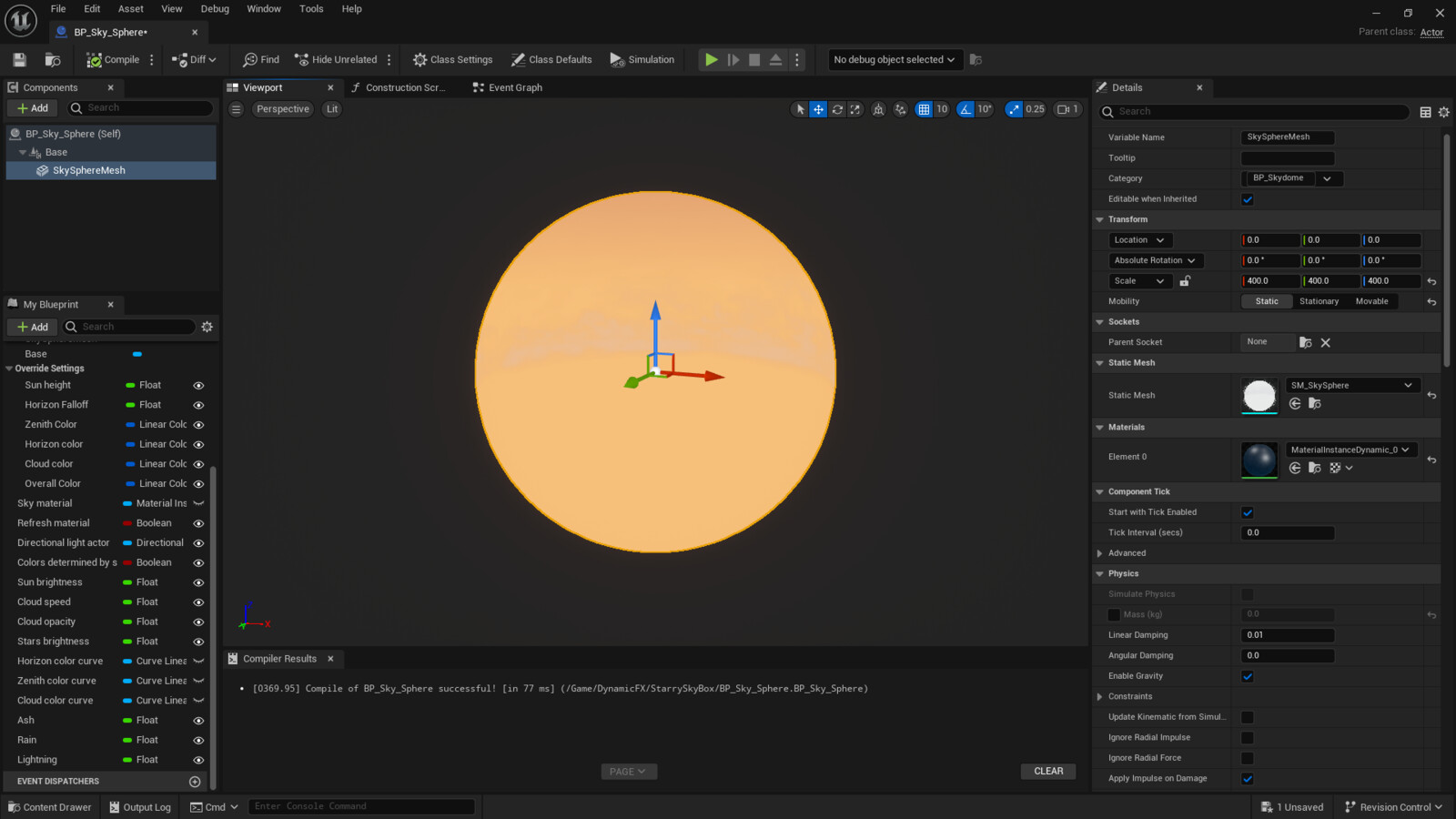
Task: Browse to asset in Content Browser icon
Action: 53,60
